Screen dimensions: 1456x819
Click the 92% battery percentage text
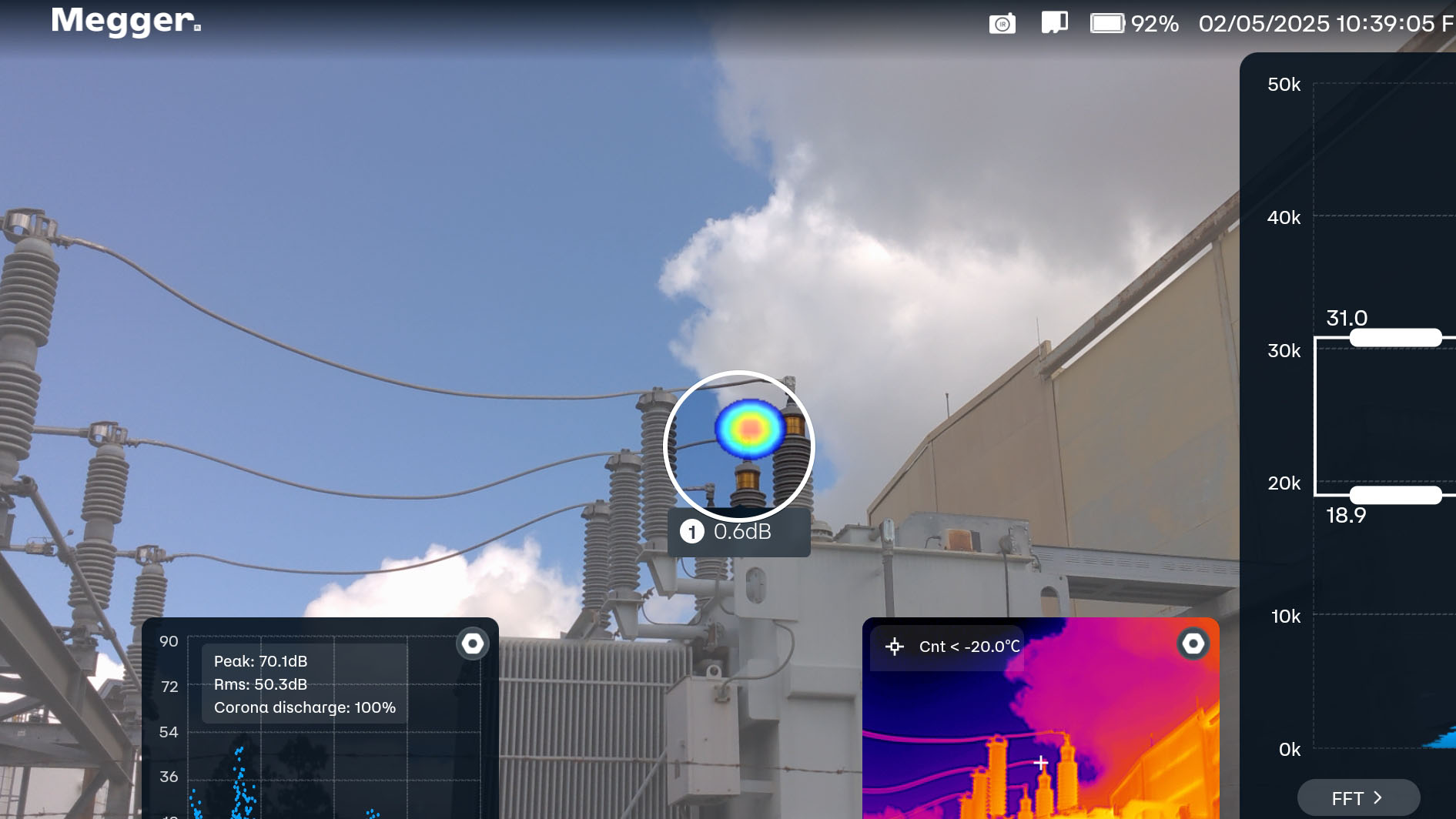pos(1154,24)
